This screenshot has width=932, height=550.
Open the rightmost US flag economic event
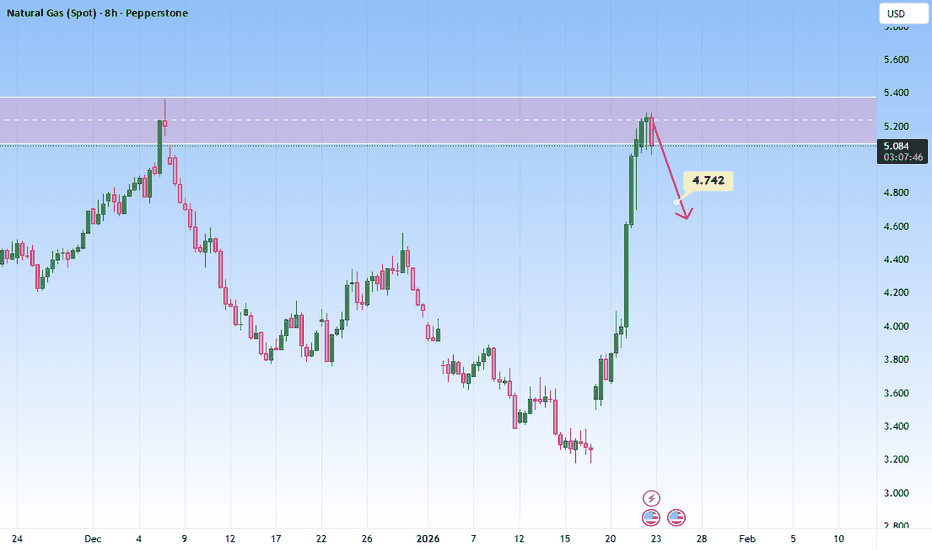[x=676, y=517]
